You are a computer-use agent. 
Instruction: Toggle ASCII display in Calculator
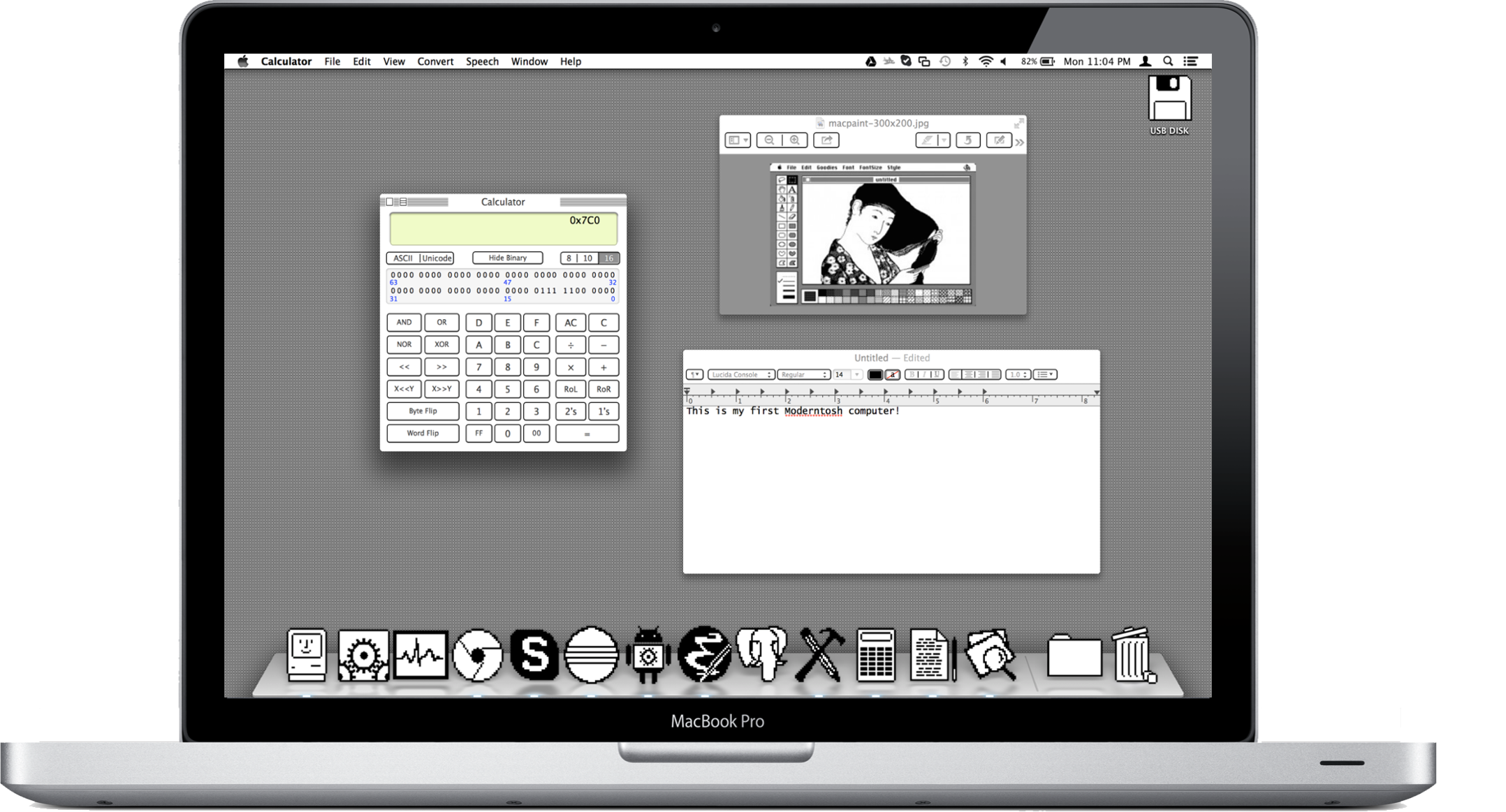point(403,258)
